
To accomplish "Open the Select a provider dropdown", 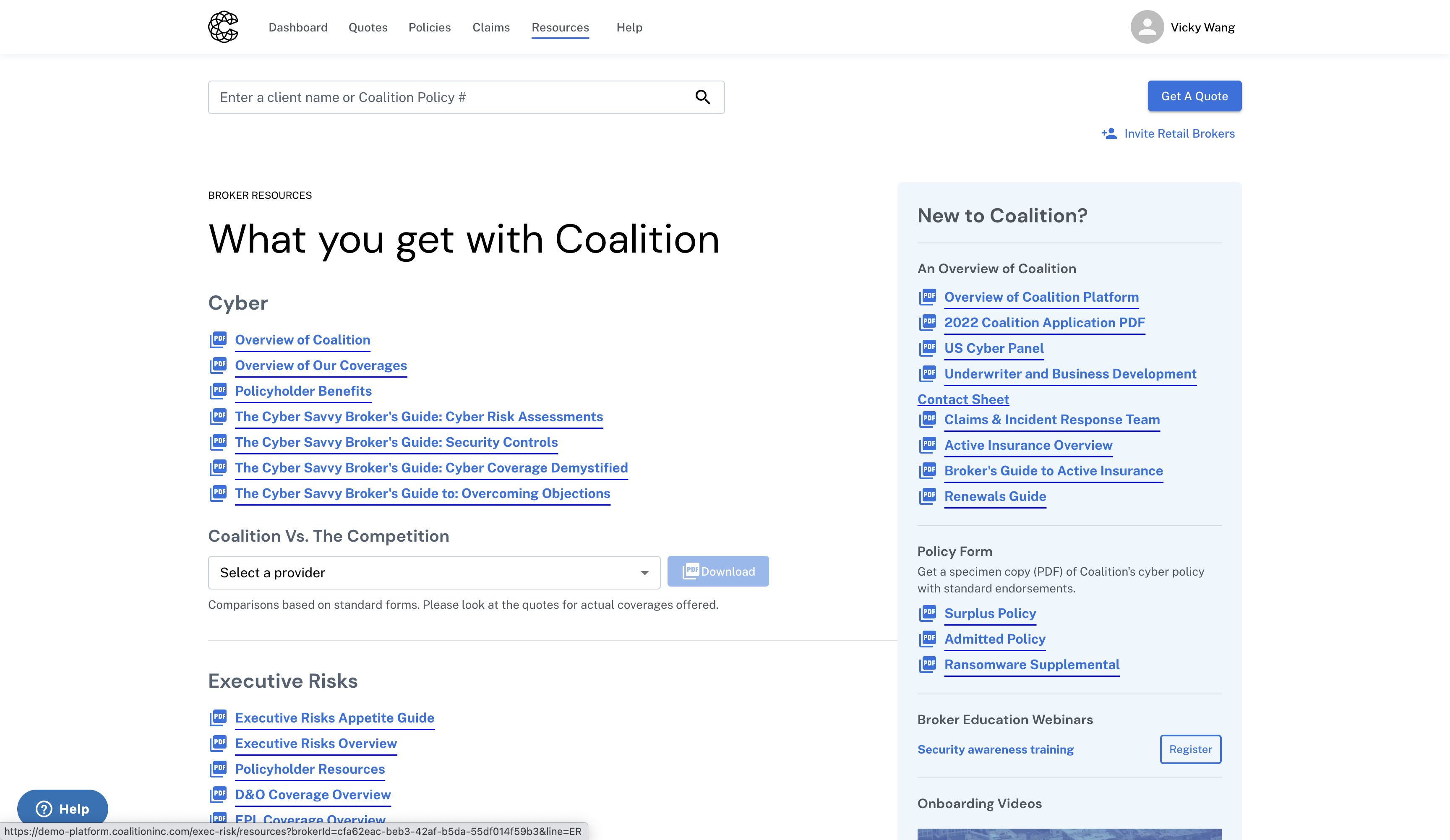I will (x=434, y=572).
